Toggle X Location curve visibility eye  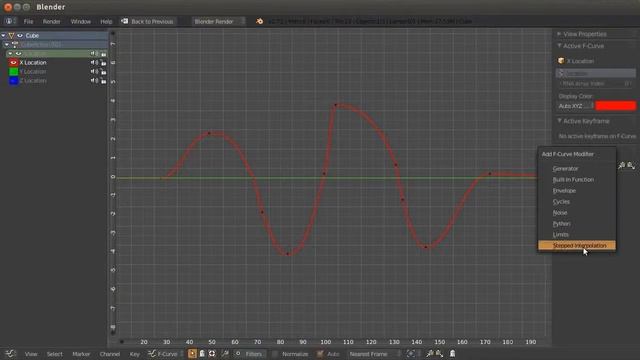[13, 62]
